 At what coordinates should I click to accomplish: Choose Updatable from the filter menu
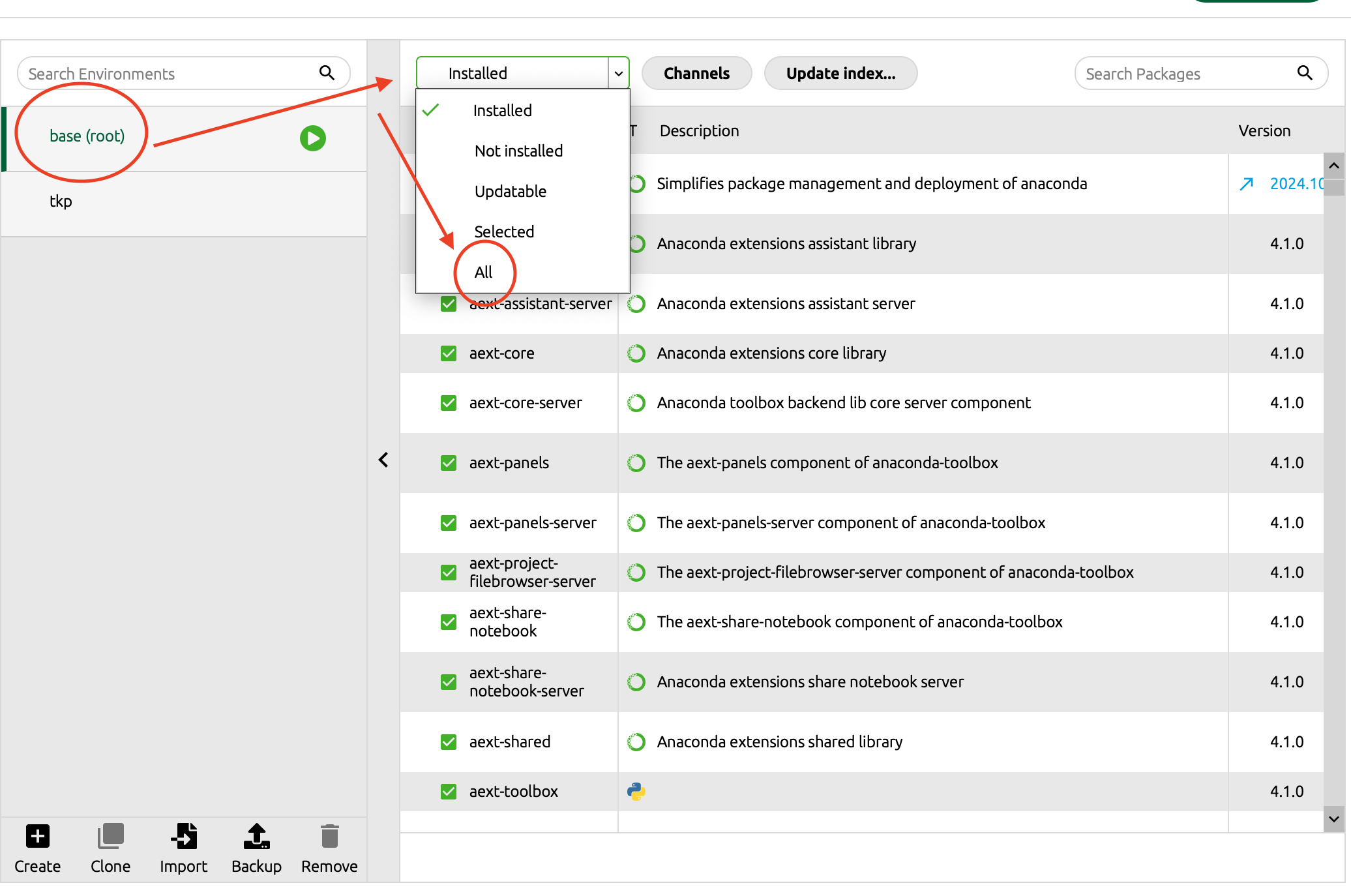[x=523, y=192]
